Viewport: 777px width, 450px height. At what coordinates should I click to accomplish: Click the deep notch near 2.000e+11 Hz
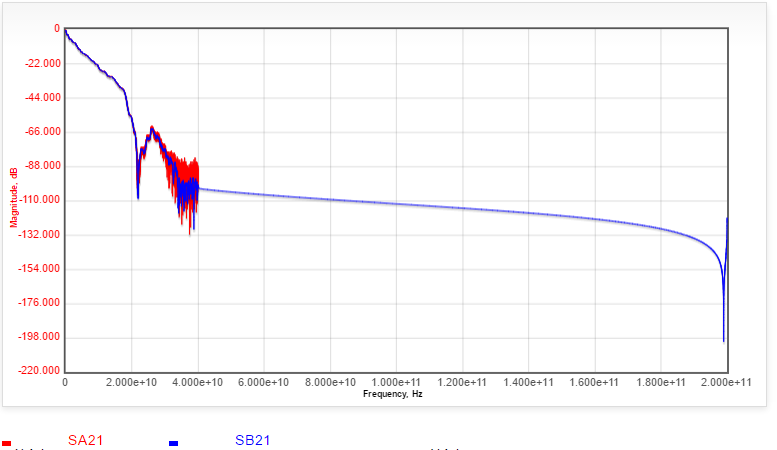click(723, 338)
